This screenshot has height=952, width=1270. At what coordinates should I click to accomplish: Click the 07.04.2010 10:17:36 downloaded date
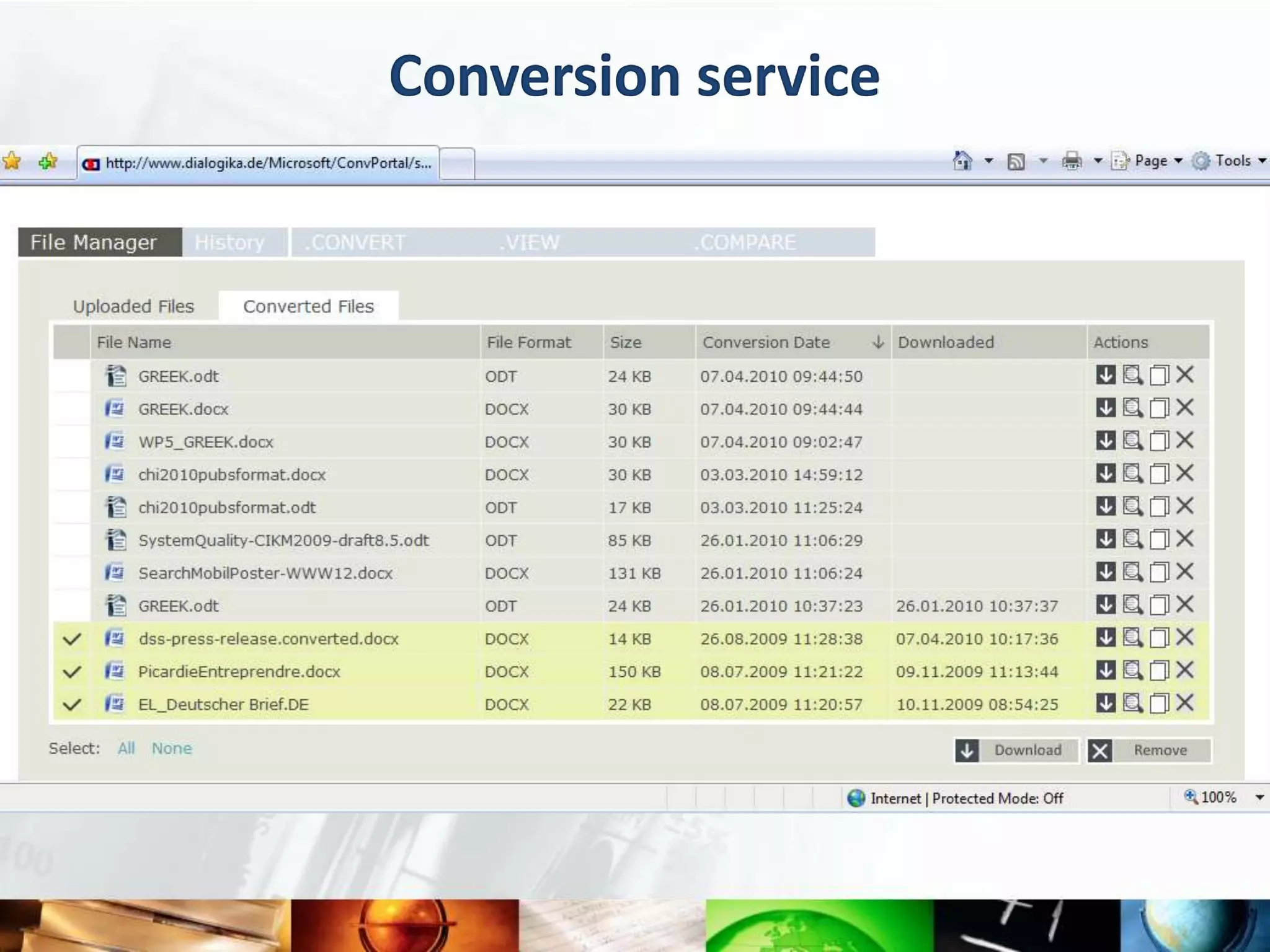tap(977, 638)
